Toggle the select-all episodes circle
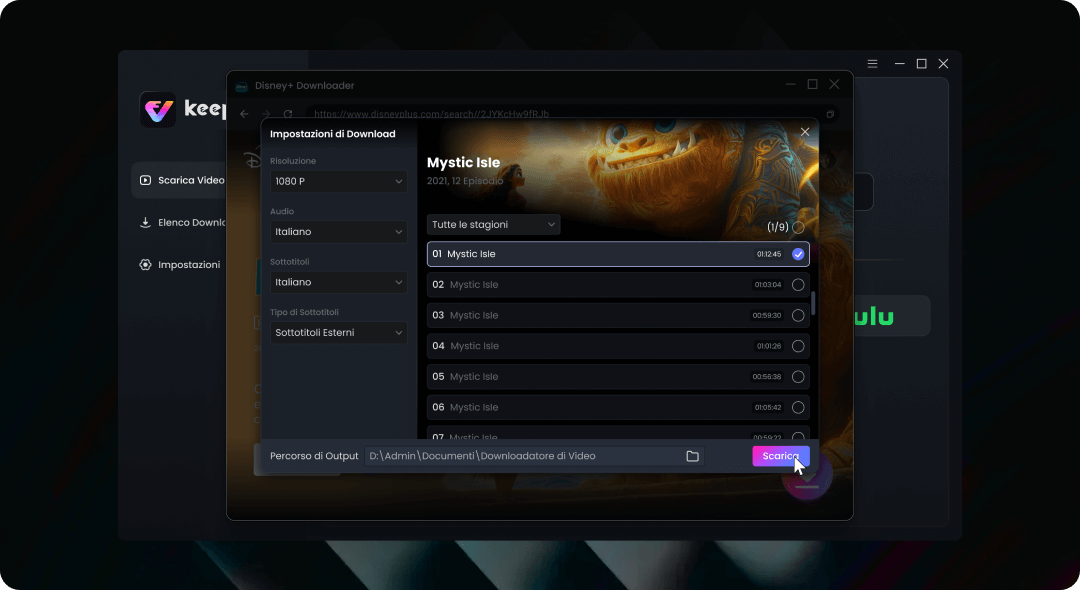 click(798, 227)
